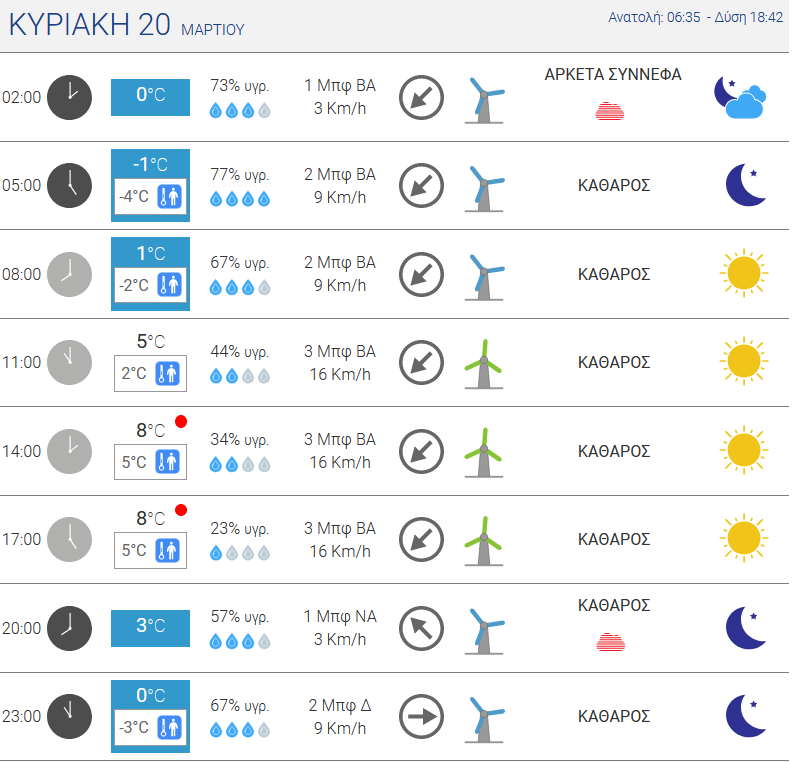Click the ΚΥΡΙΑΚΗ 20 date heading

tap(89, 25)
